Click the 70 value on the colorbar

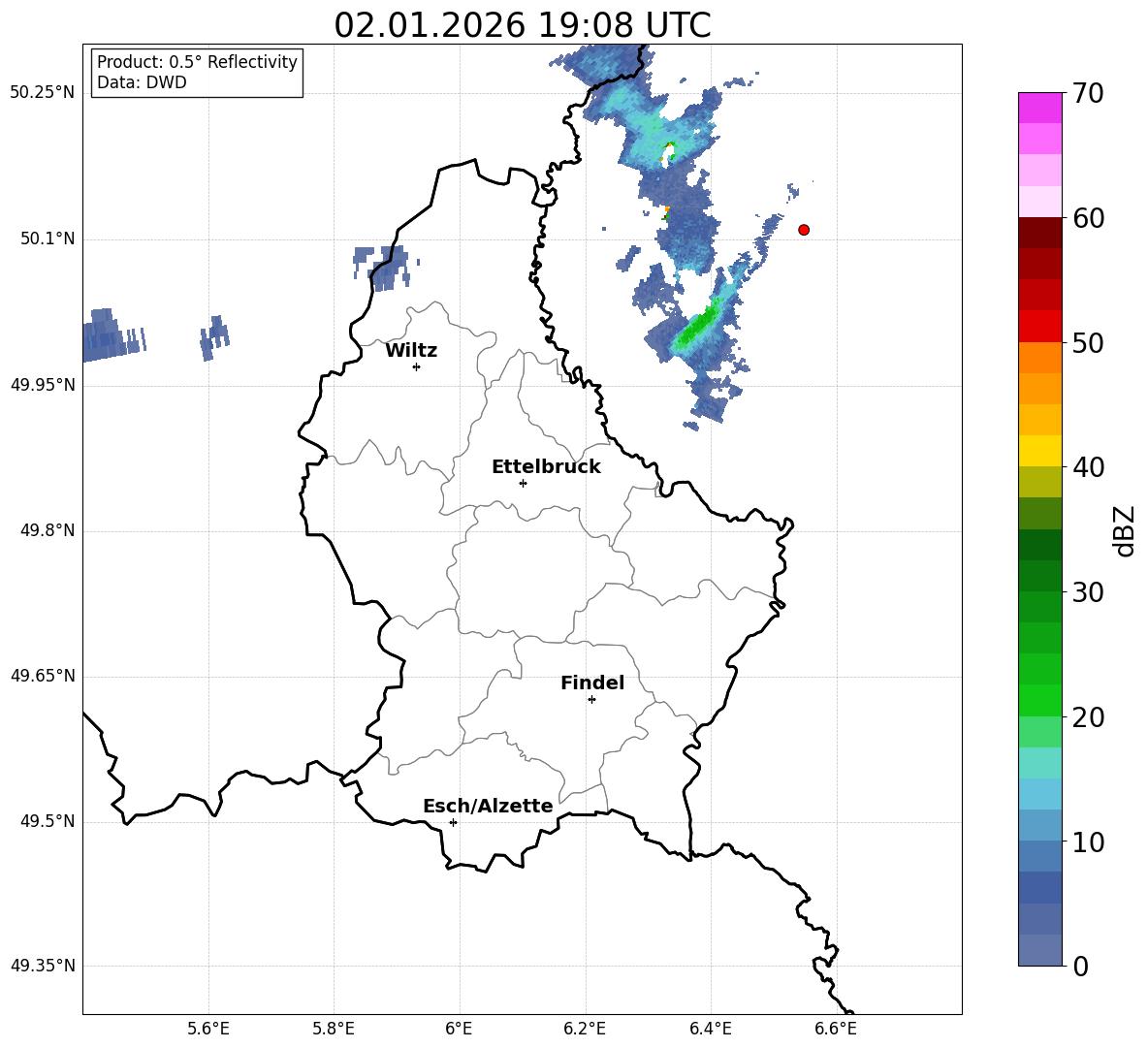[1088, 93]
